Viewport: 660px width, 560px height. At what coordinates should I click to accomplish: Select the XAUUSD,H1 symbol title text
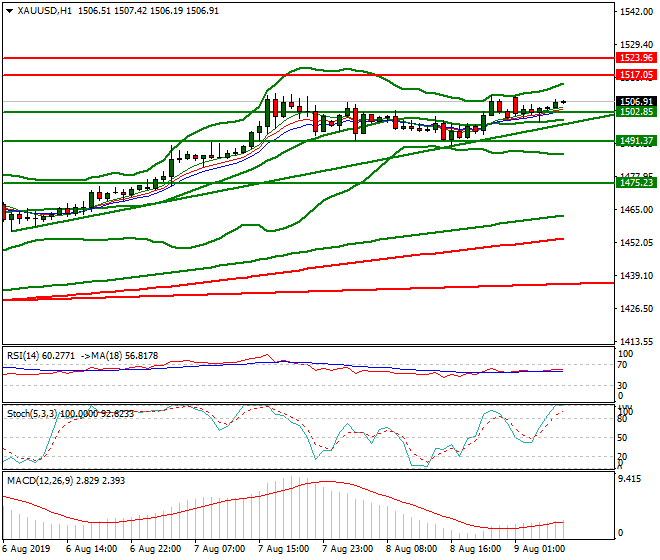tap(45, 11)
